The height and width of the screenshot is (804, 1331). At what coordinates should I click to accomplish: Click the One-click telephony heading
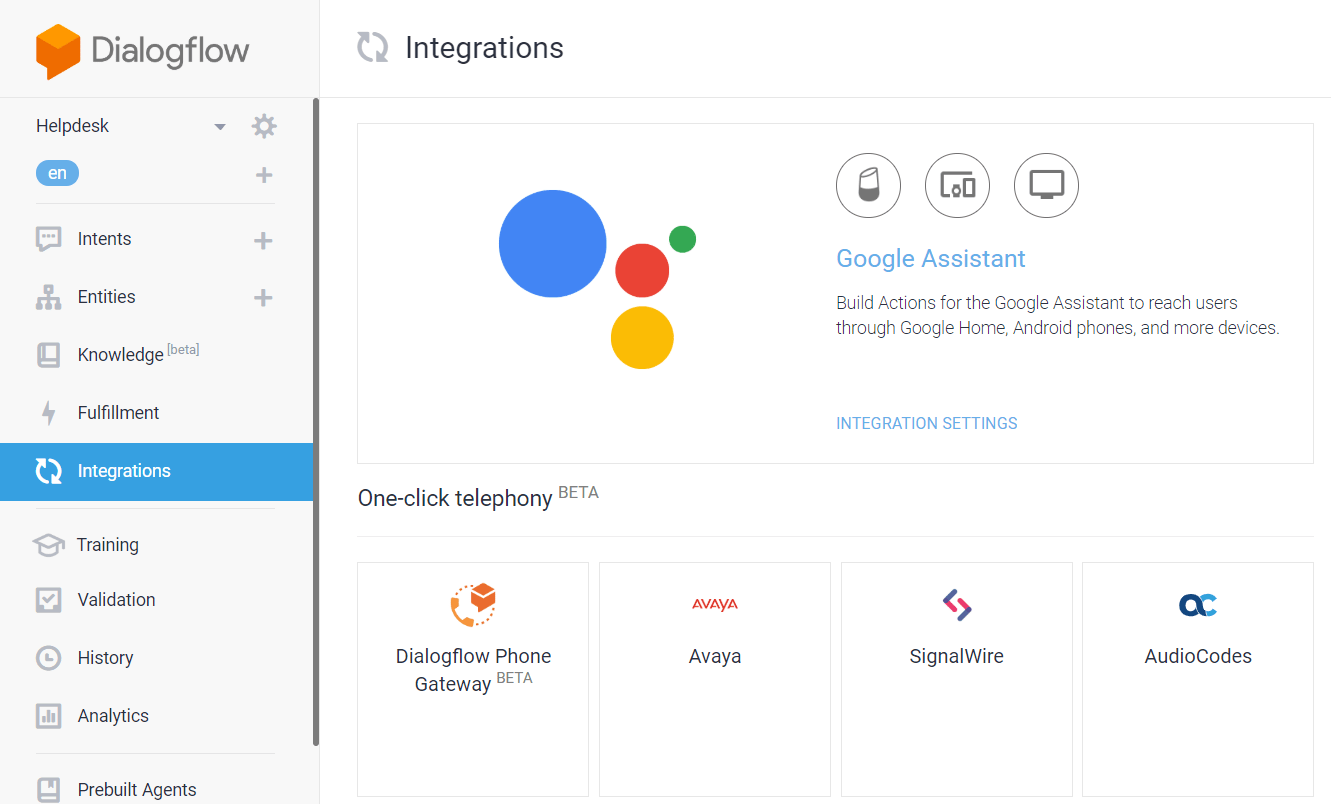478,497
